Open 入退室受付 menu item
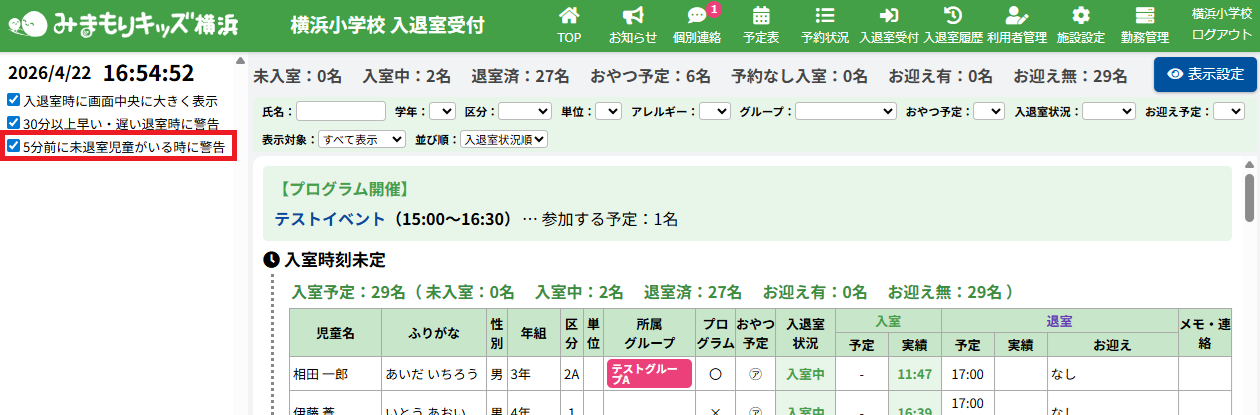This screenshot has height=415, width=1260. coord(889,24)
